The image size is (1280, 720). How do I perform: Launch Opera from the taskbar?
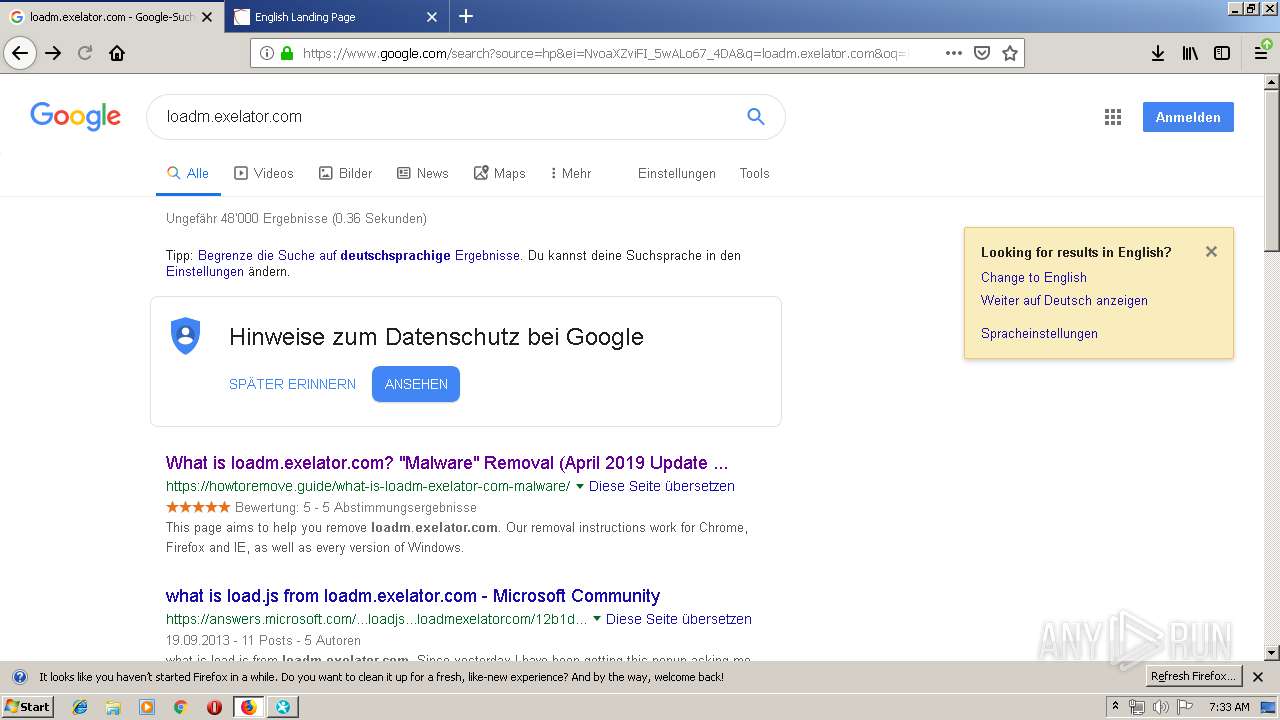(x=214, y=707)
